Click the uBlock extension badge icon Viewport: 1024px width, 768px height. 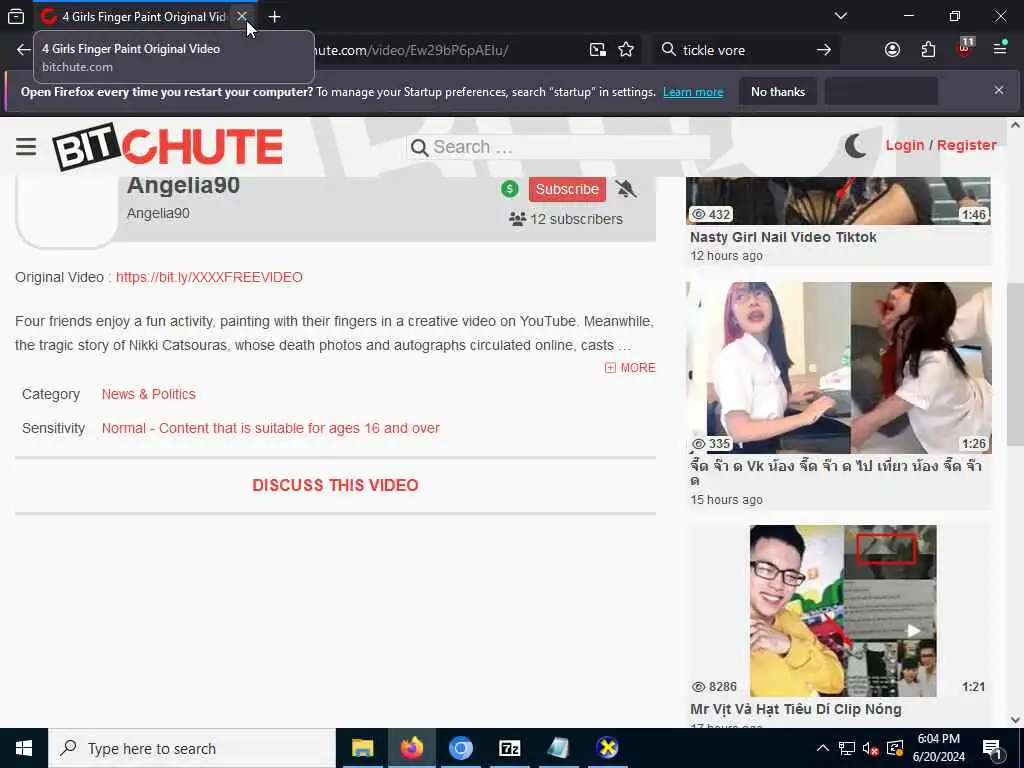pos(965,48)
